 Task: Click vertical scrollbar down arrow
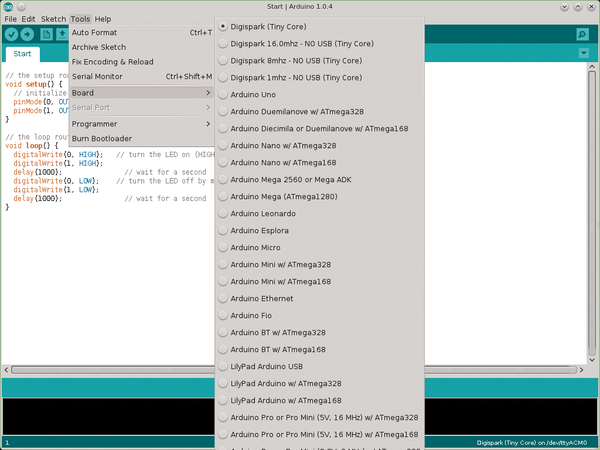592,360
